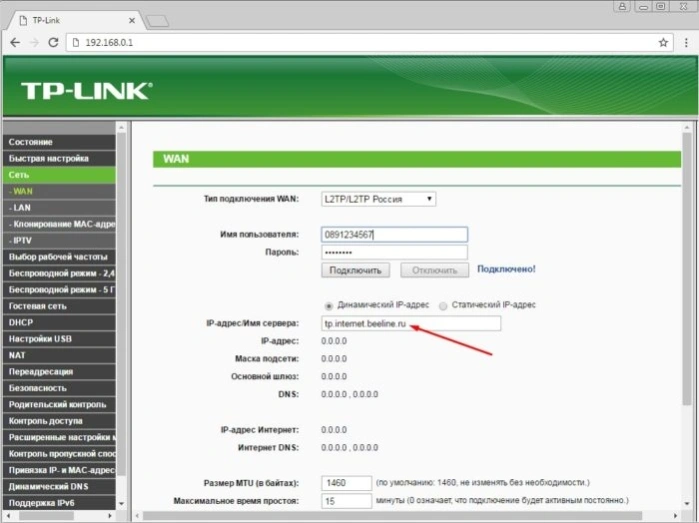Open Контроль пропускной способности in sidebar
This screenshot has width=699, height=523.
click(59, 454)
